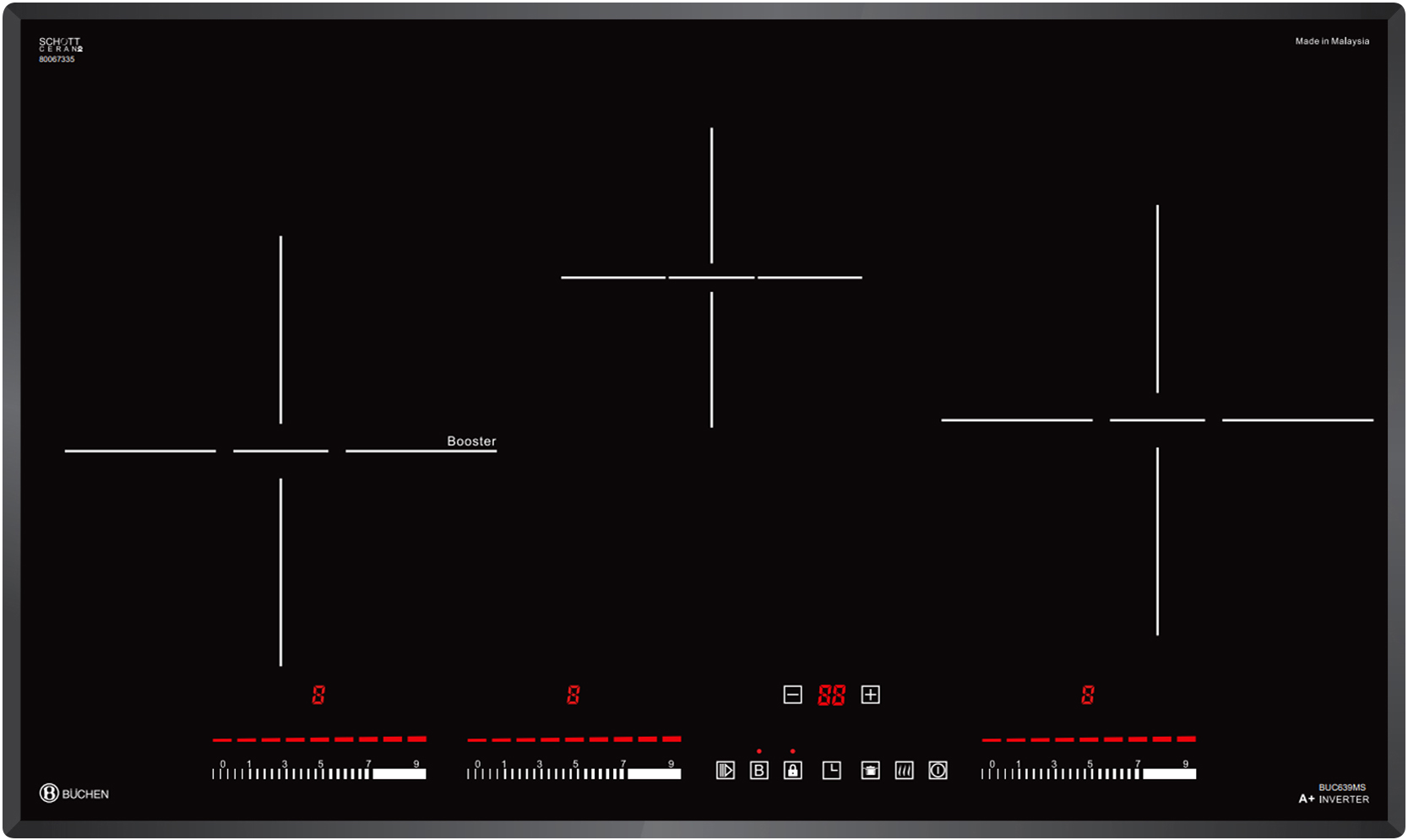Tap the left zone power level digit
Image resolution: width=1408 pixels, height=840 pixels.
click(318, 695)
